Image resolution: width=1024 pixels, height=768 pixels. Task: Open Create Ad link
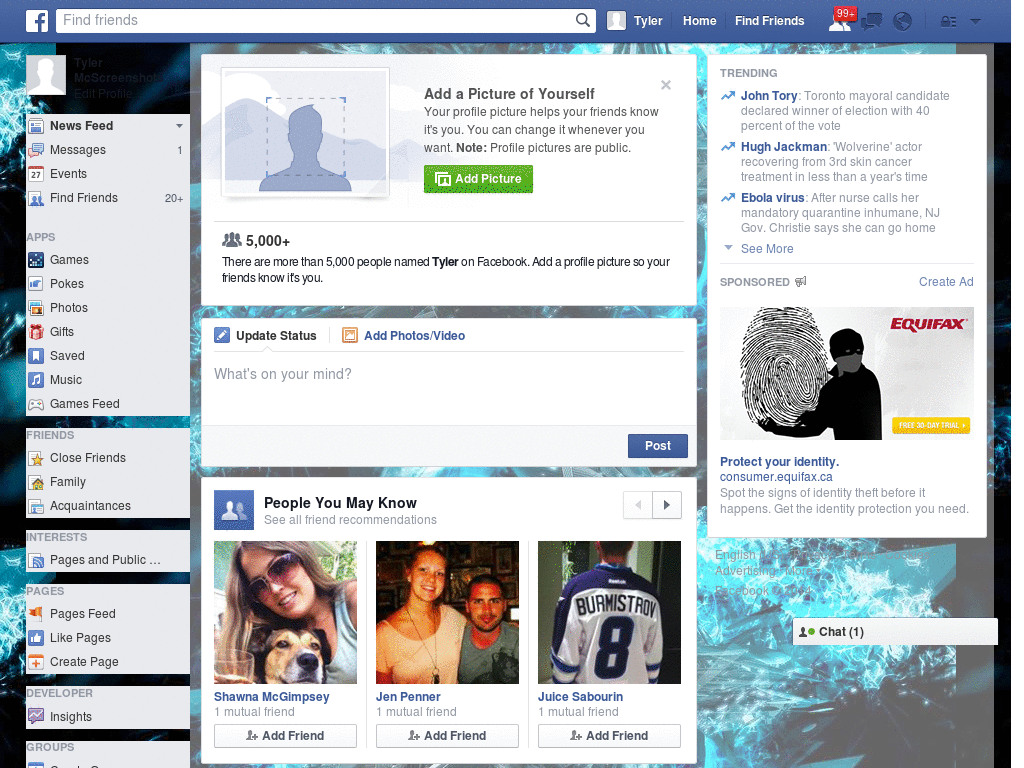[x=946, y=282]
